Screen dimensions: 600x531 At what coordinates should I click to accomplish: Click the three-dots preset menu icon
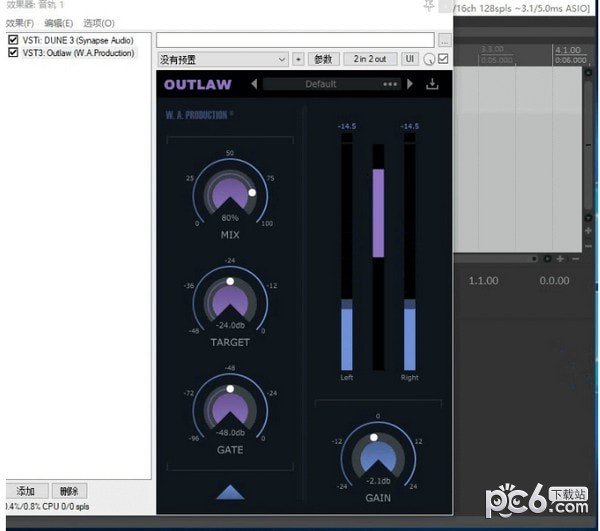(390, 85)
